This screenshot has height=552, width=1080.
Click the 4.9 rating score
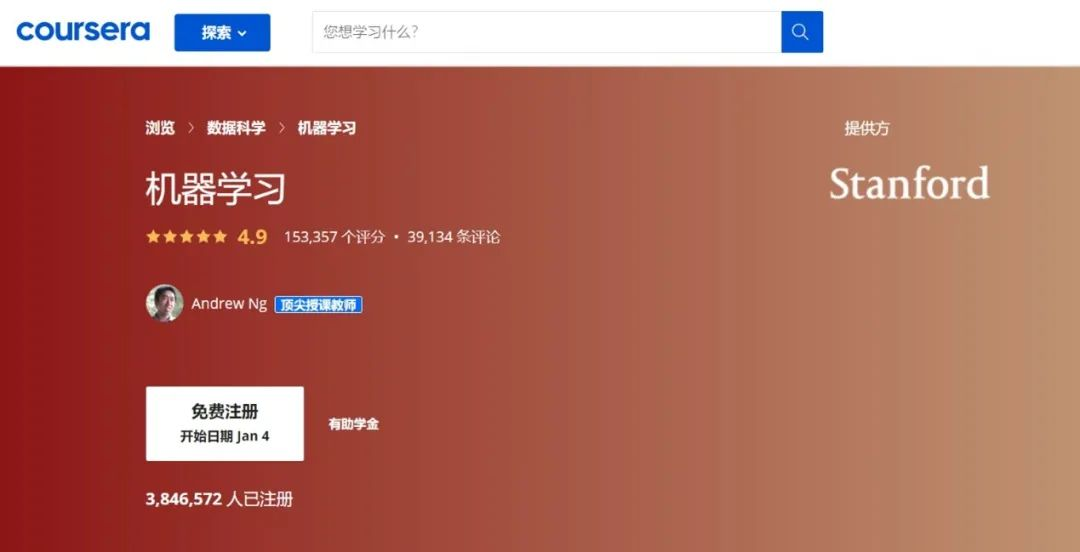(x=252, y=237)
